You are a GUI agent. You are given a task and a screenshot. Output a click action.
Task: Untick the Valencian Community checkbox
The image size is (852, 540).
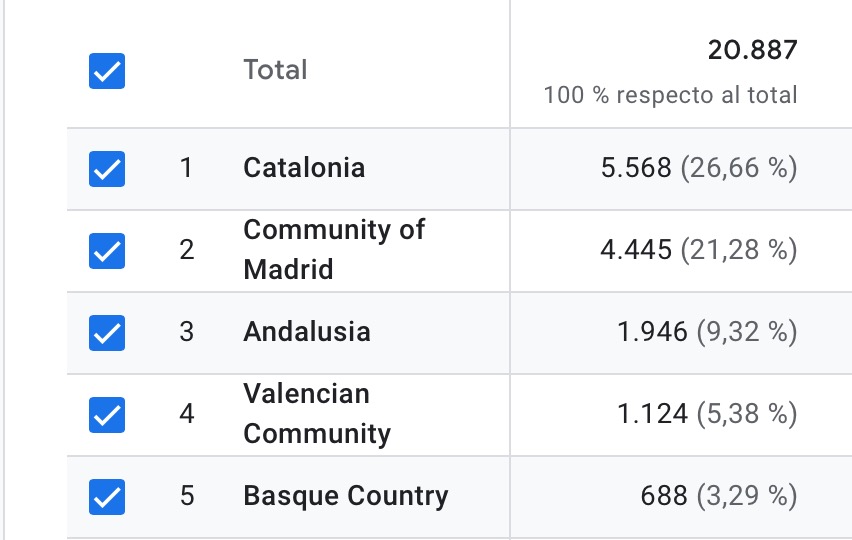click(x=107, y=413)
